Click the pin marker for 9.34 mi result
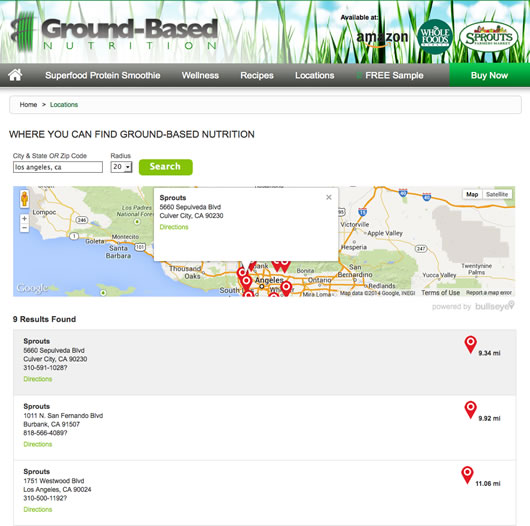The height and width of the screenshot is (526, 530). click(470, 344)
